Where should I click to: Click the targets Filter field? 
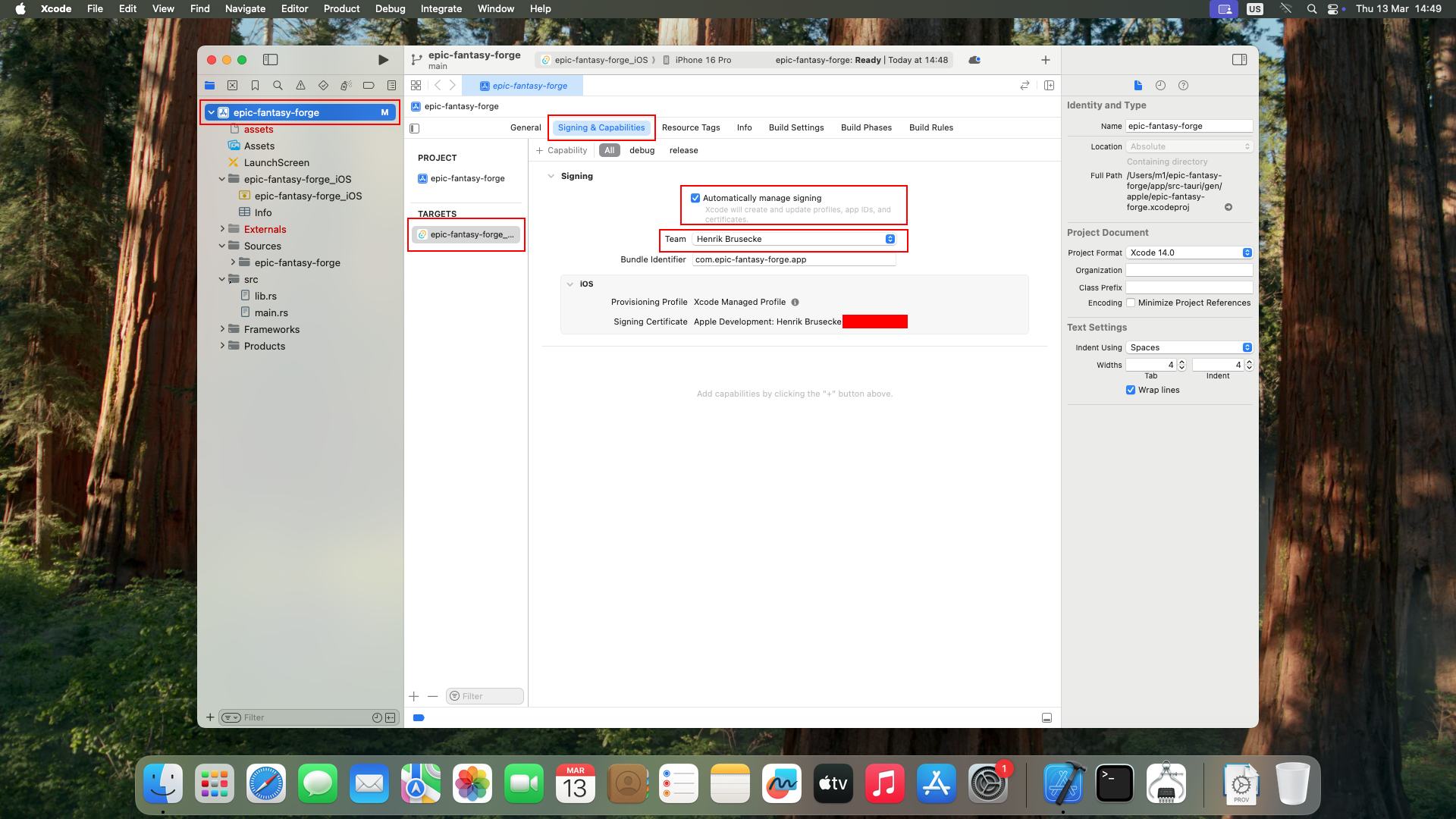[x=485, y=696]
